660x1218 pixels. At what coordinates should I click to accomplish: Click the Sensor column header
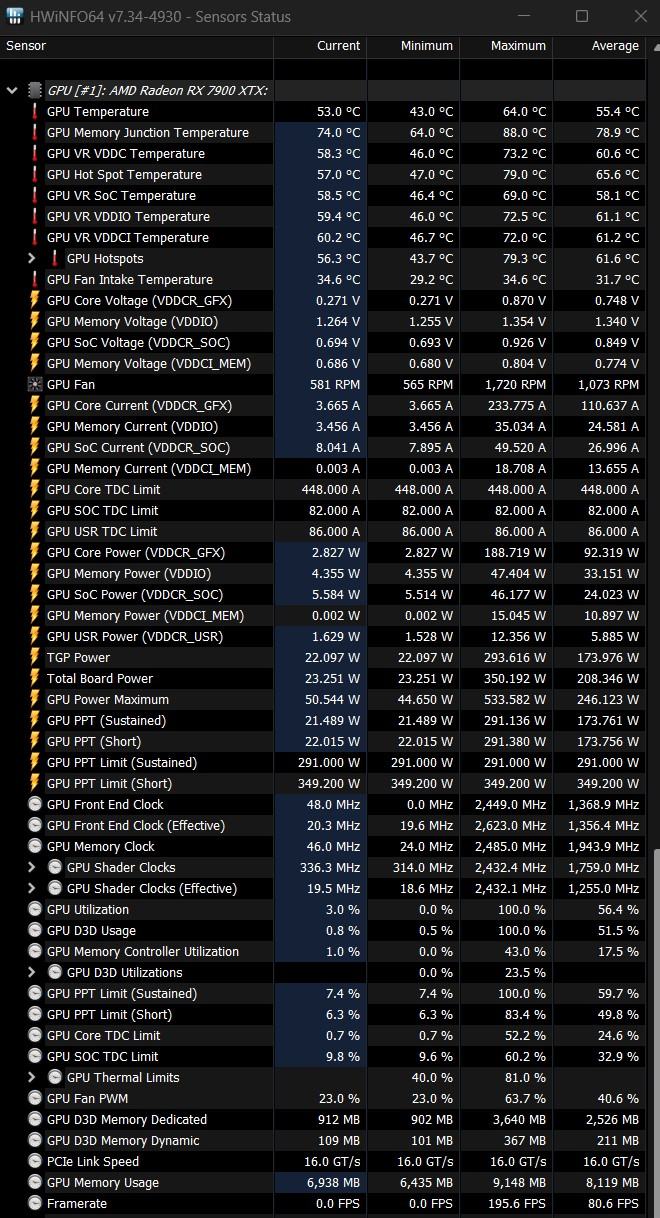(136, 46)
